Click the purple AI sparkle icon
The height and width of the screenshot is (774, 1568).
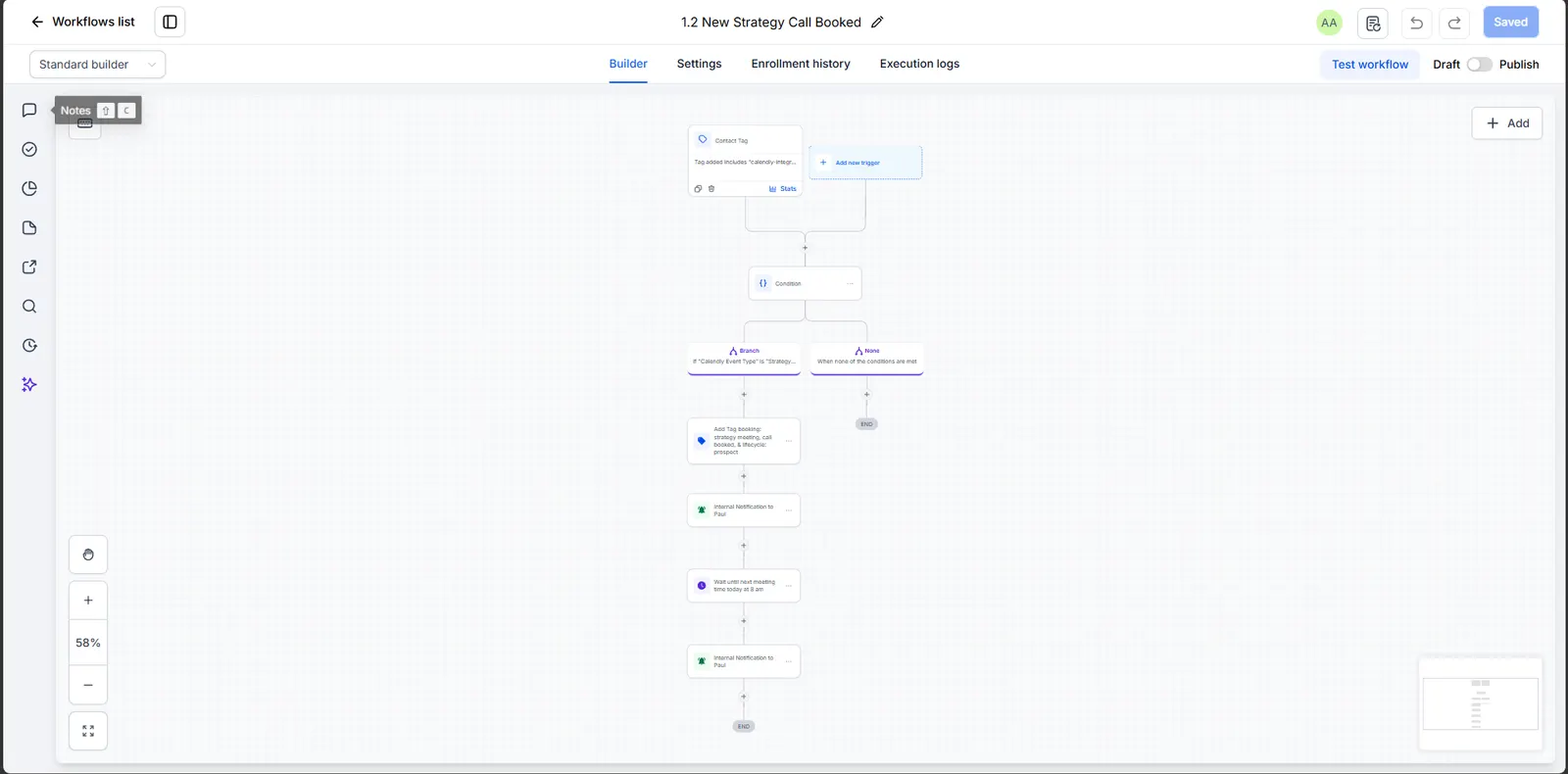point(29,385)
